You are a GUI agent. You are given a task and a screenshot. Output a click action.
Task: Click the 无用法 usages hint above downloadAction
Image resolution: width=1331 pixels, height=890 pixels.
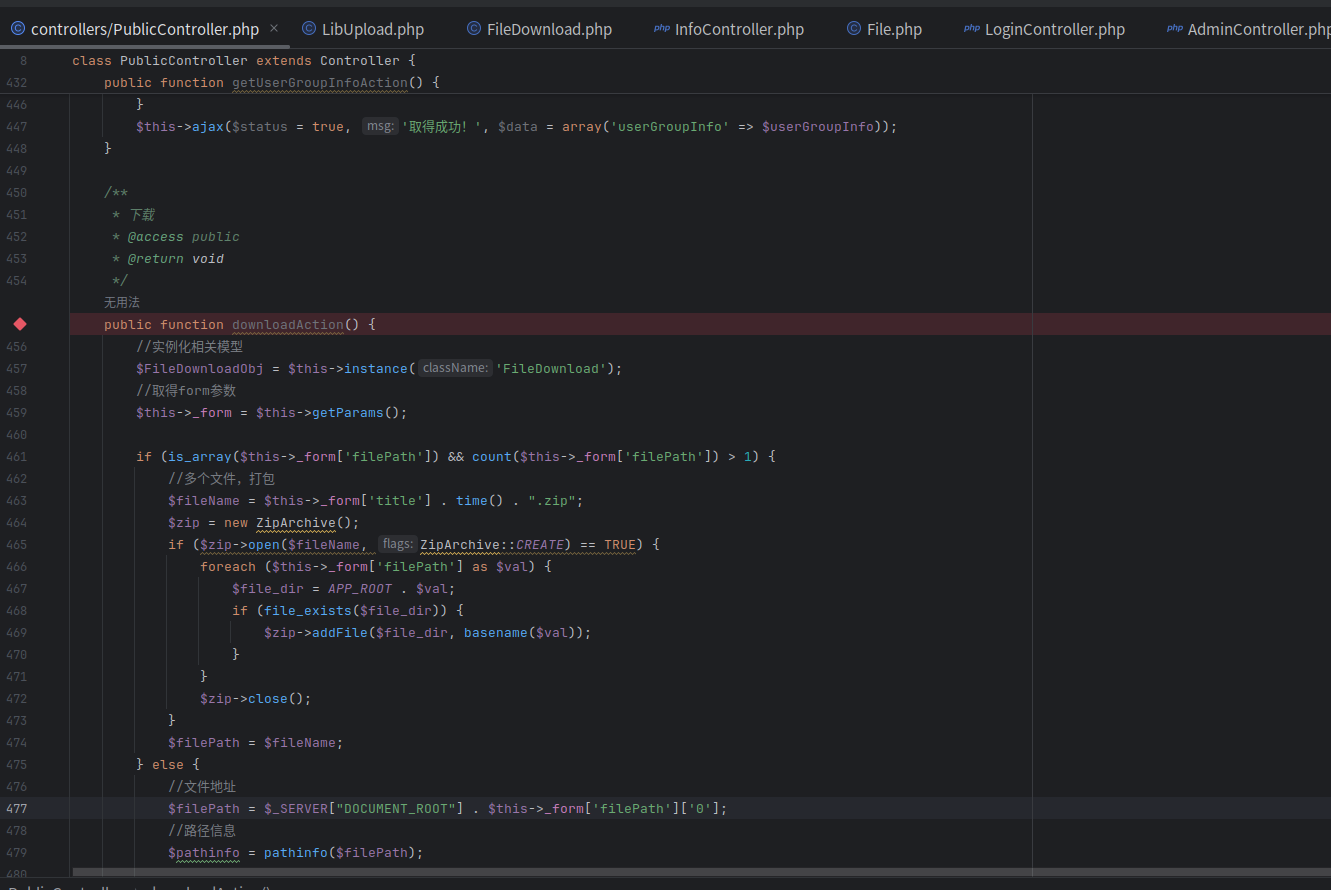tap(122, 302)
